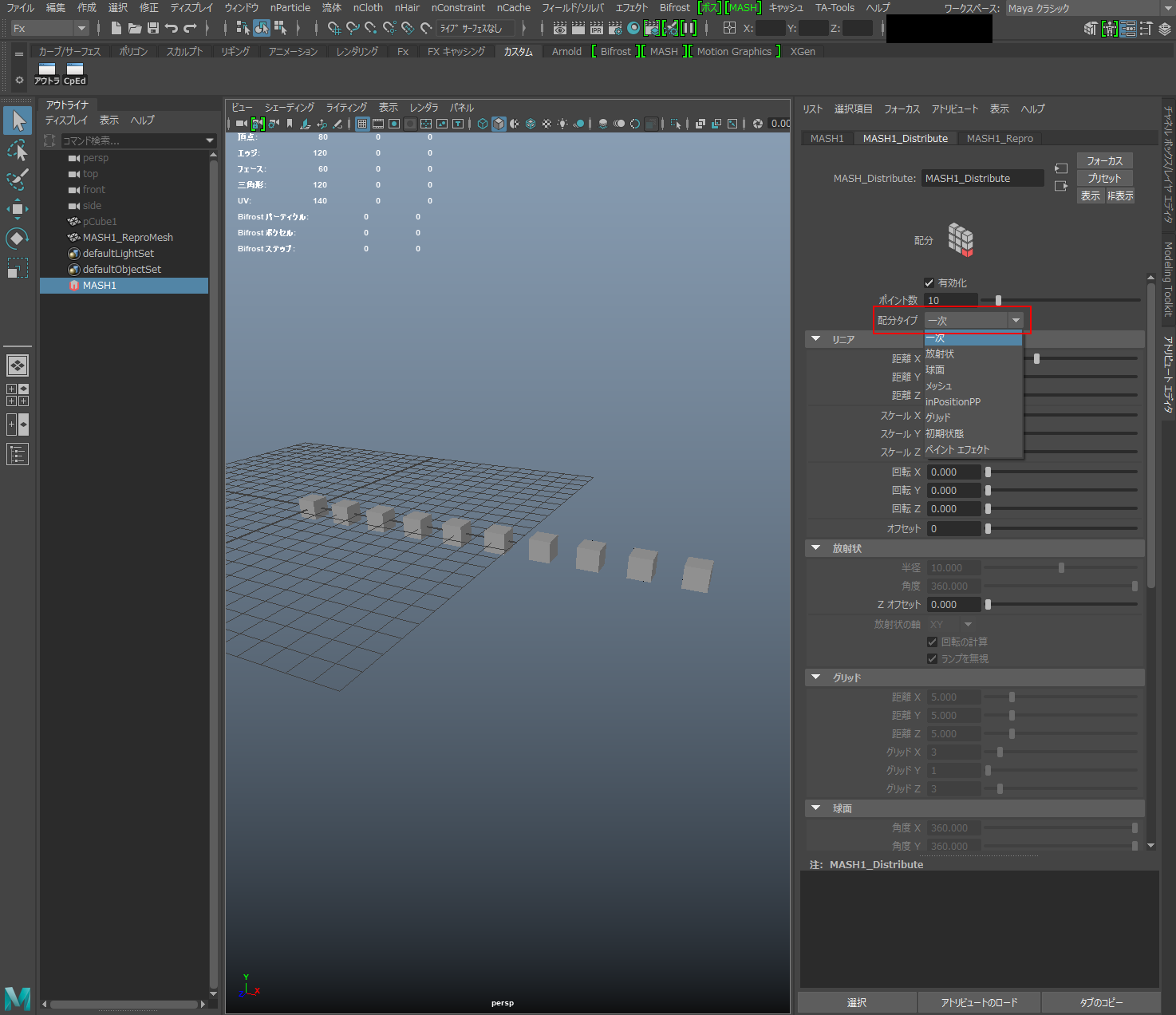Click the Redo arrow icon

tap(190, 28)
